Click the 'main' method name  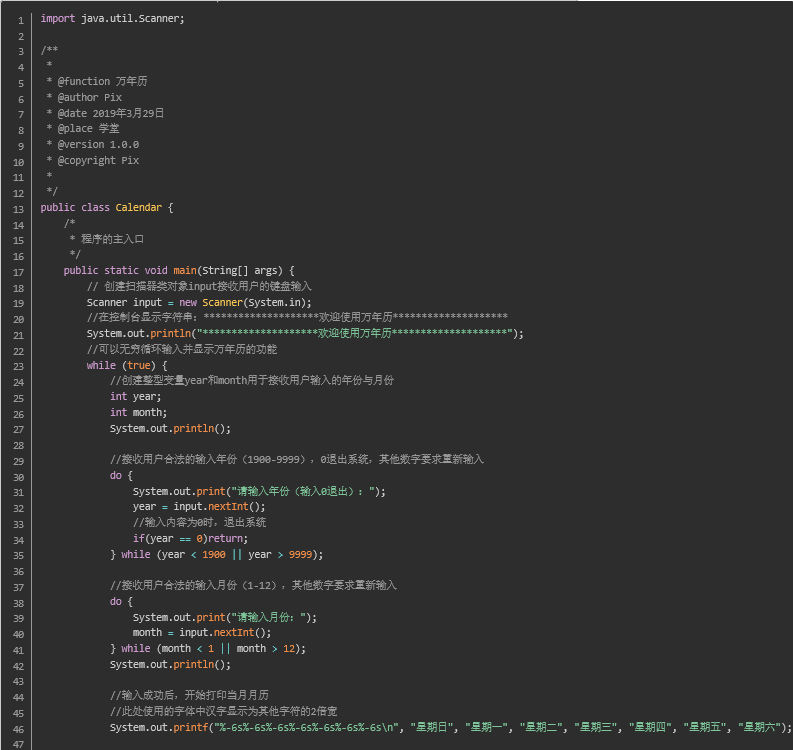point(185,271)
